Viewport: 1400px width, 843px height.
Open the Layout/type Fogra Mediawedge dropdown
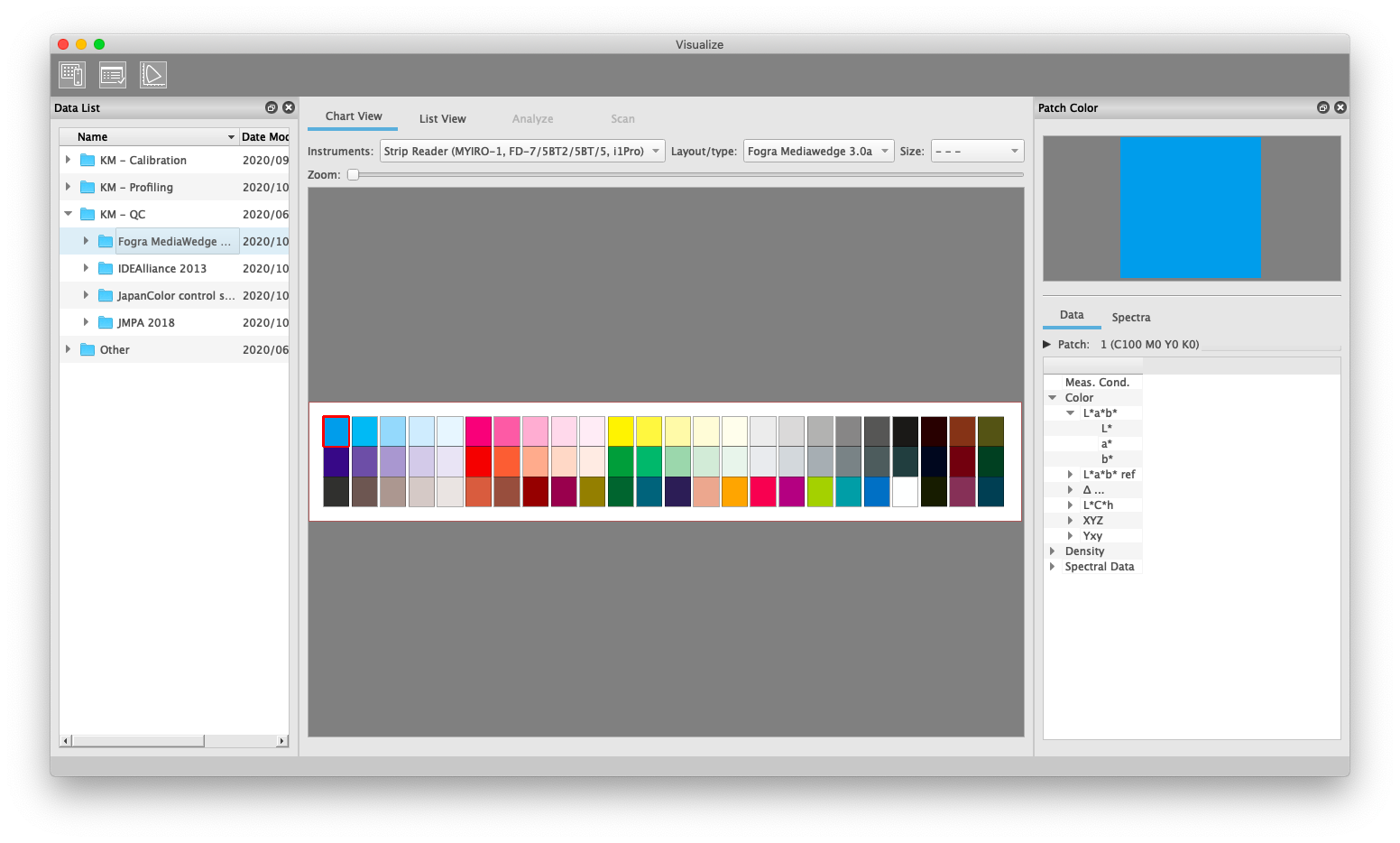click(x=818, y=152)
